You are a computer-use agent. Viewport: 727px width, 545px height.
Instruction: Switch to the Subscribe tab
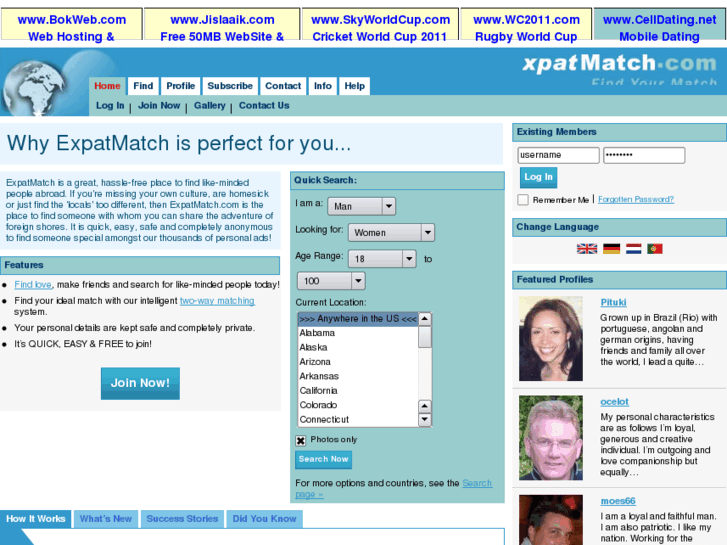(x=230, y=86)
